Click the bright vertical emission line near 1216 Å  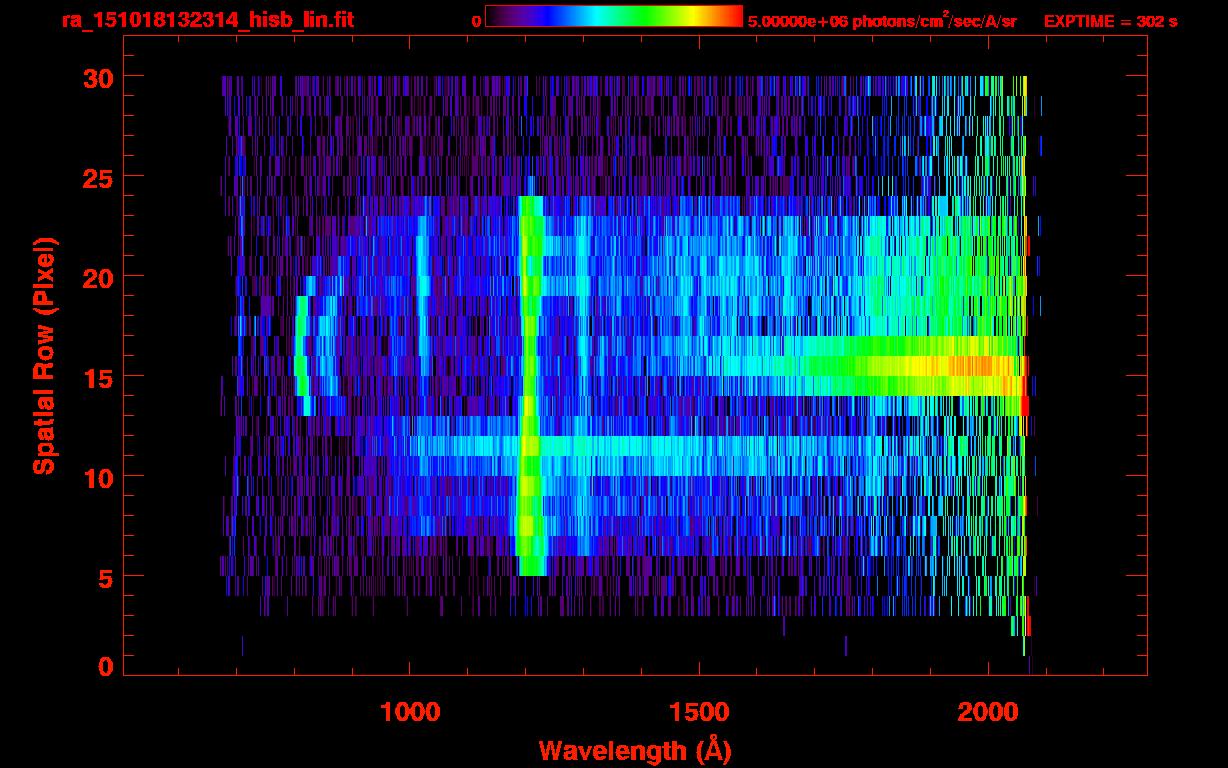coord(531,385)
